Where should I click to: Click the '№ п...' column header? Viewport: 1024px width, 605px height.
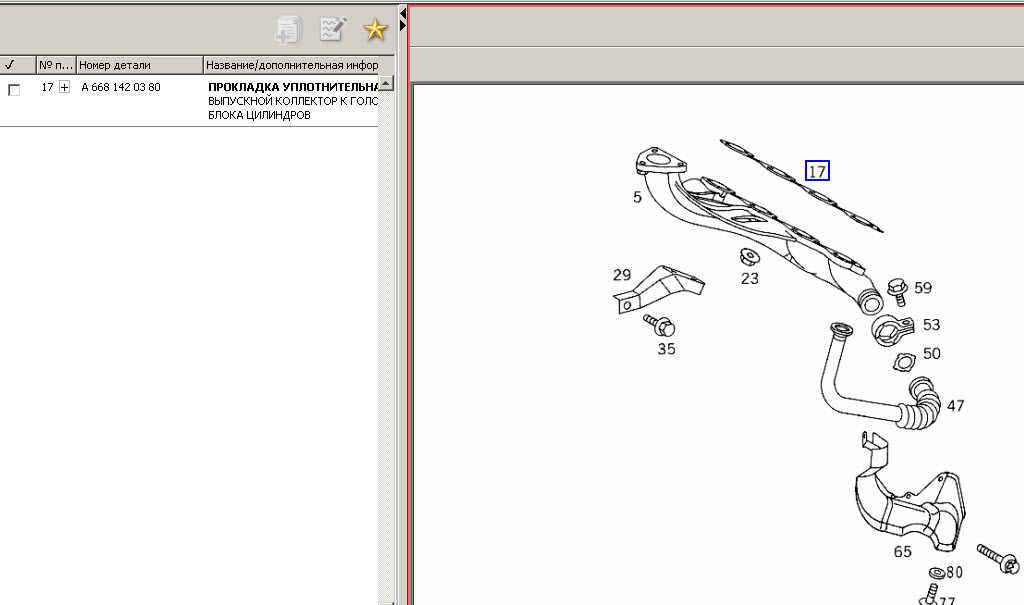pyautogui.click(x=54, y=65)
